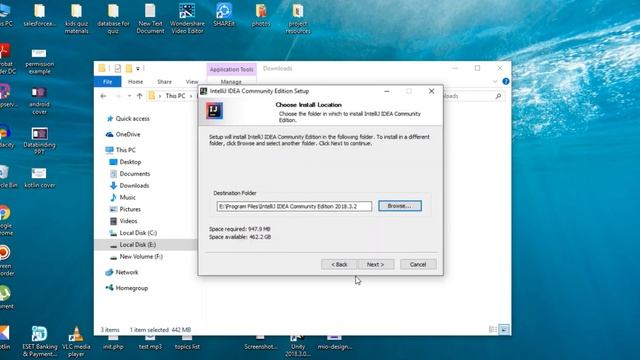
Task: Open project resources desktop folder
Action: pyautogui.click(x=298, y=19)
